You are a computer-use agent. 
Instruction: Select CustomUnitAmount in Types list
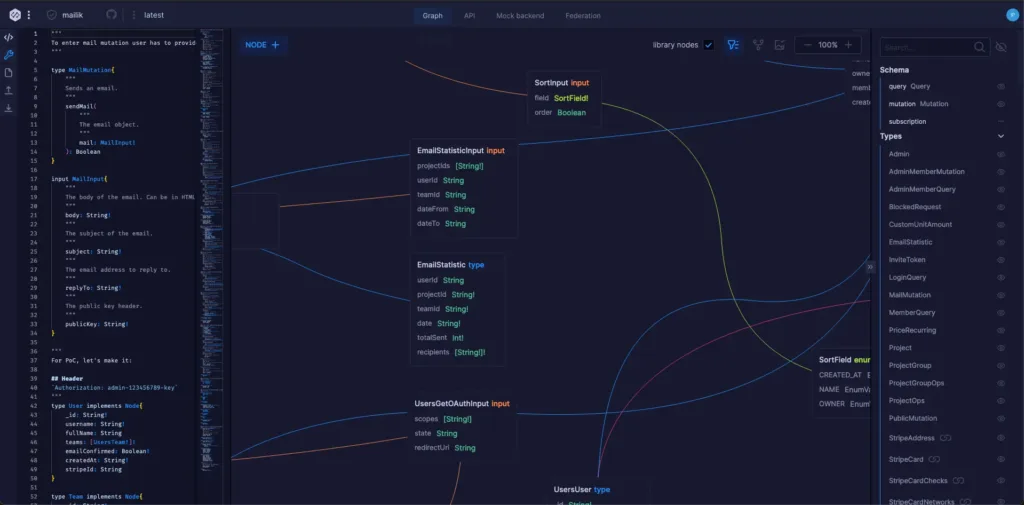coord(920,225)
